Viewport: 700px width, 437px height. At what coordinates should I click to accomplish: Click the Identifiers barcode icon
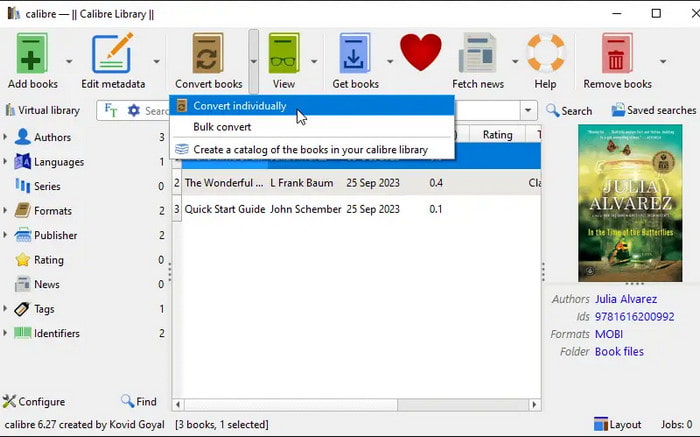point(22,333)
